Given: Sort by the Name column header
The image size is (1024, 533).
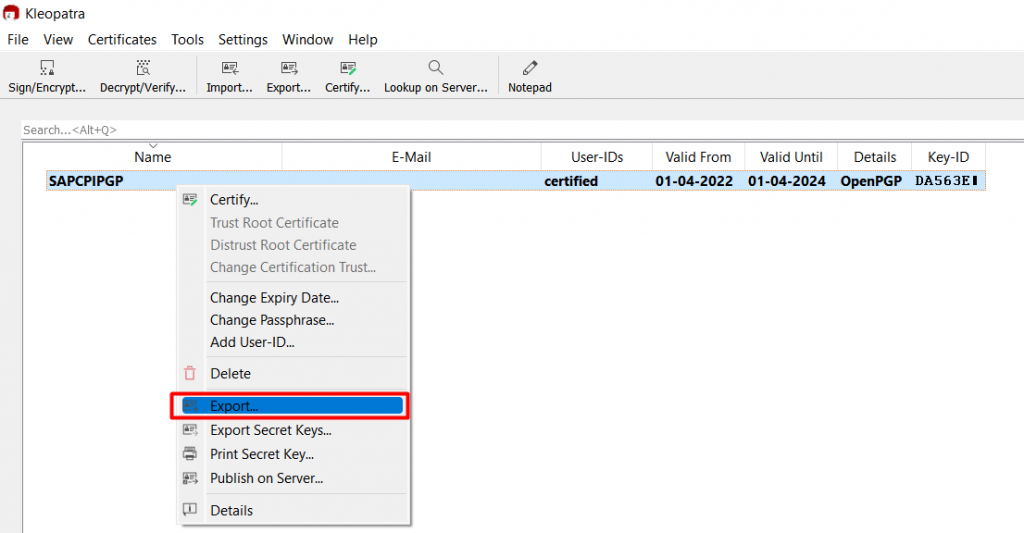Looking at the screenshot, I should tap(152, 157).
